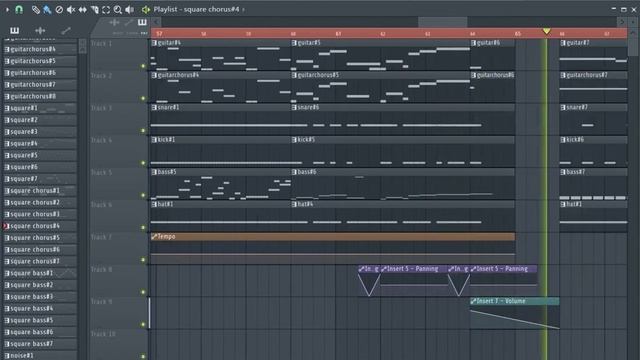Select square#5 in the picker list
The image size is (640, 360).
pos(40,155)
